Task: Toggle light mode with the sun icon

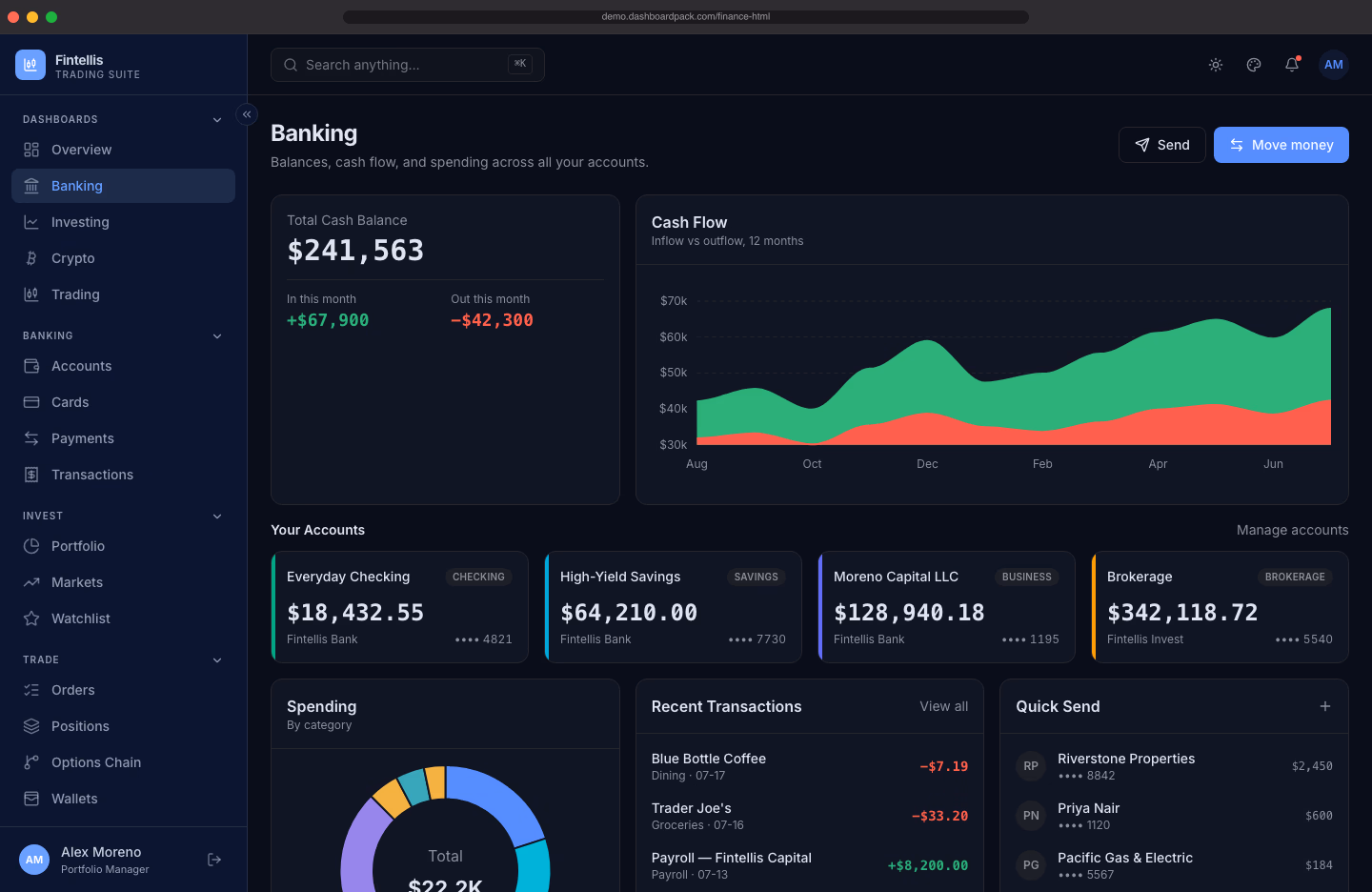Action: [x=1216, y=65]
